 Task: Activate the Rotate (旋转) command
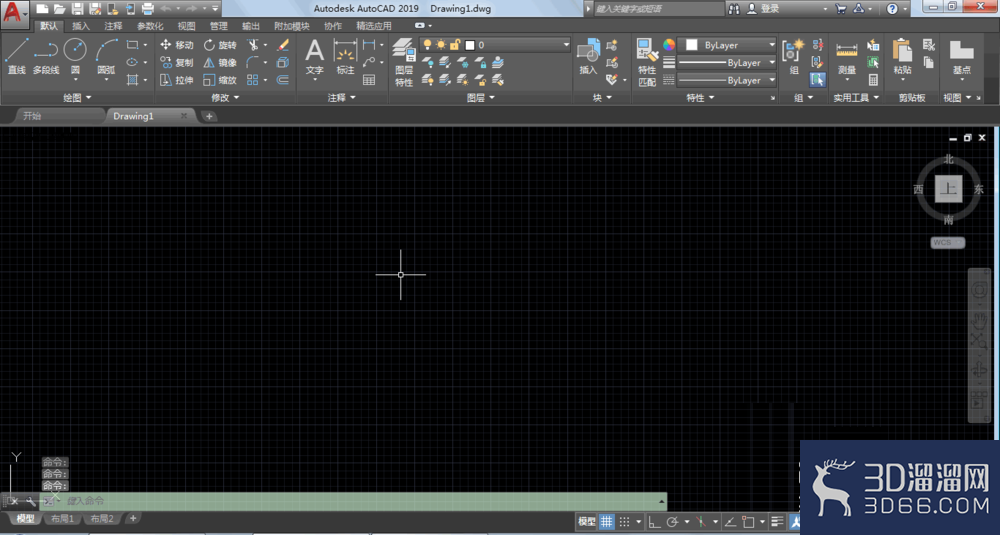point(220,45)
